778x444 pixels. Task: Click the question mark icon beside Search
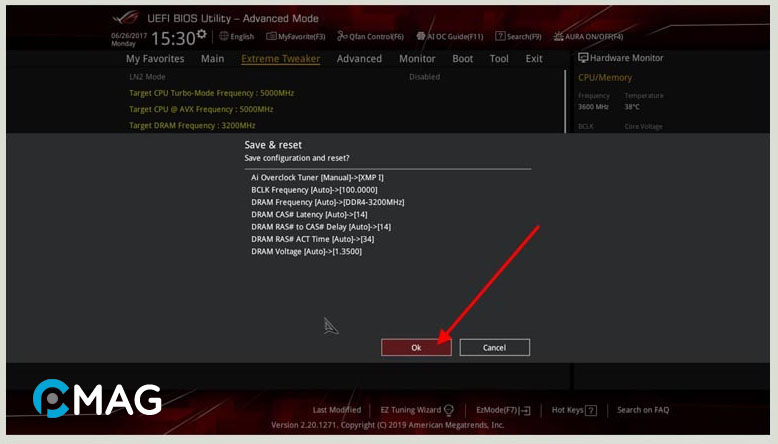click(500, 36)
